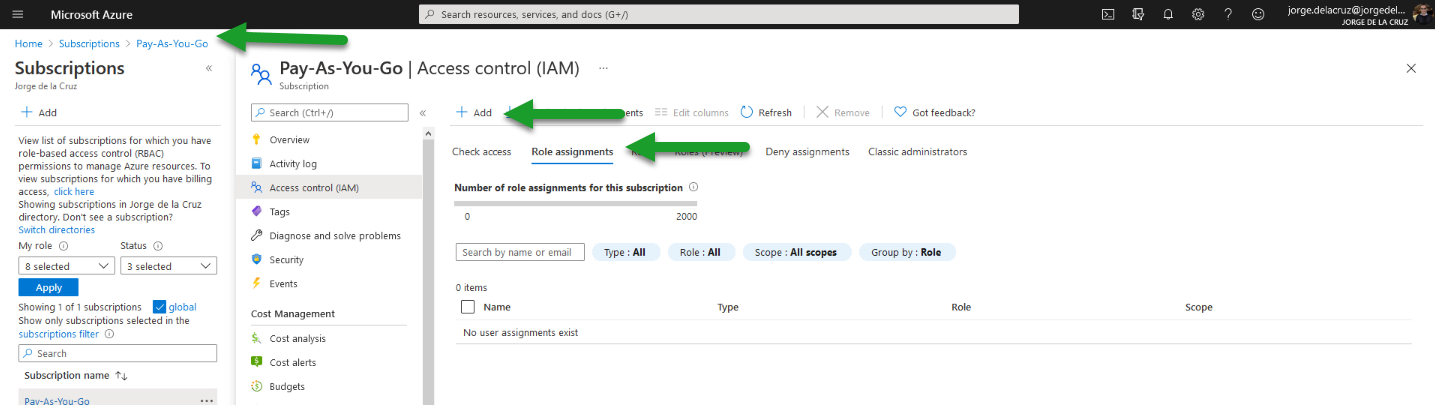Open the feedback smiley icon

[1258, 14]
